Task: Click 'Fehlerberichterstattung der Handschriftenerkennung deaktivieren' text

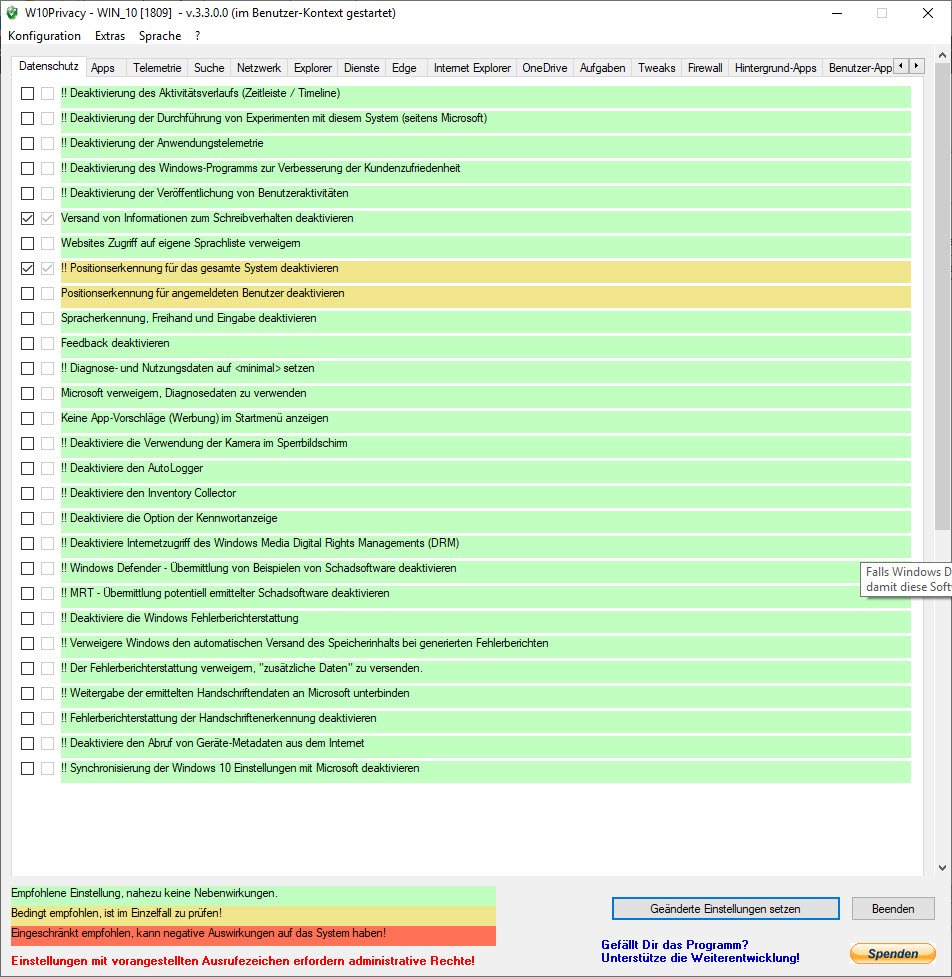Action: (219, 718)
